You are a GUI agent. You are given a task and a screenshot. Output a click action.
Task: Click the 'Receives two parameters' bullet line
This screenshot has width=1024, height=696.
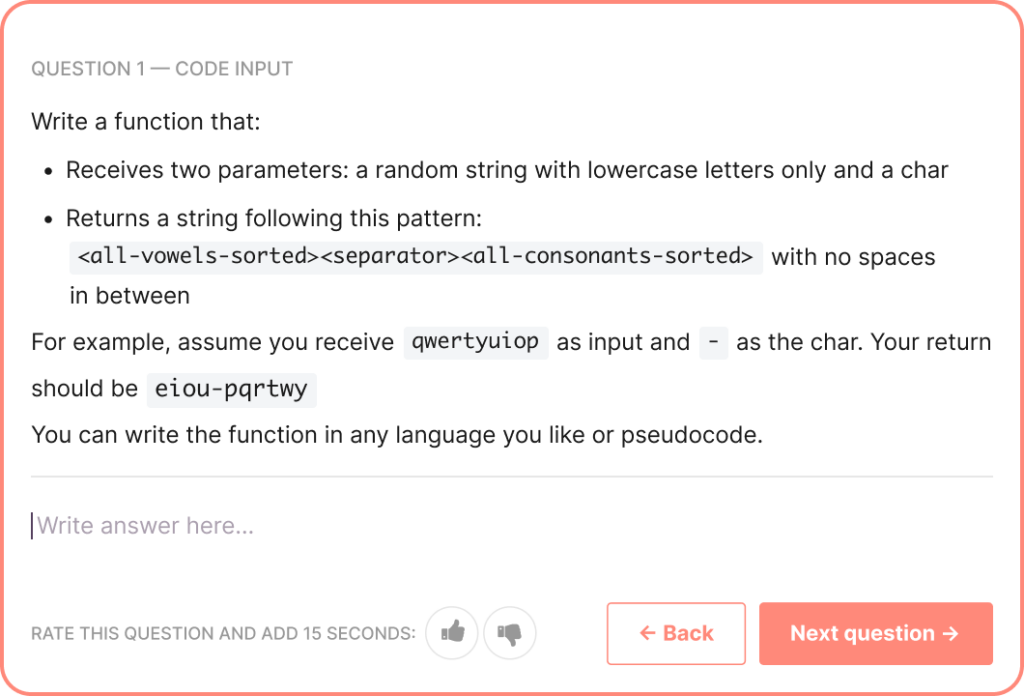click(x=507, y=170)
